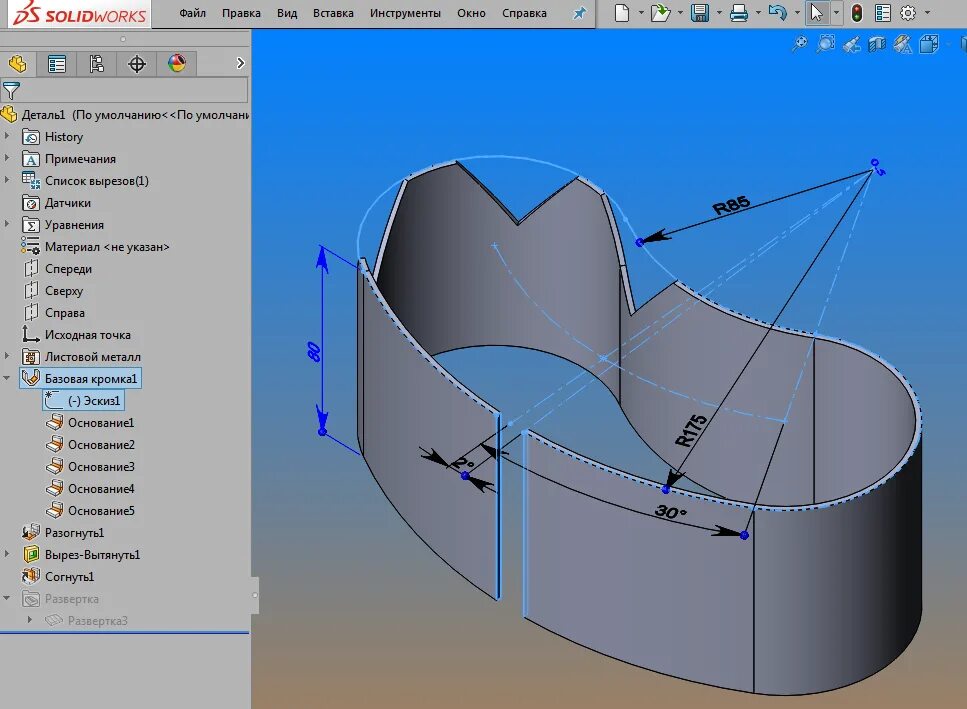
Task: Open the Вставка menu
Action: coord(333,13)
